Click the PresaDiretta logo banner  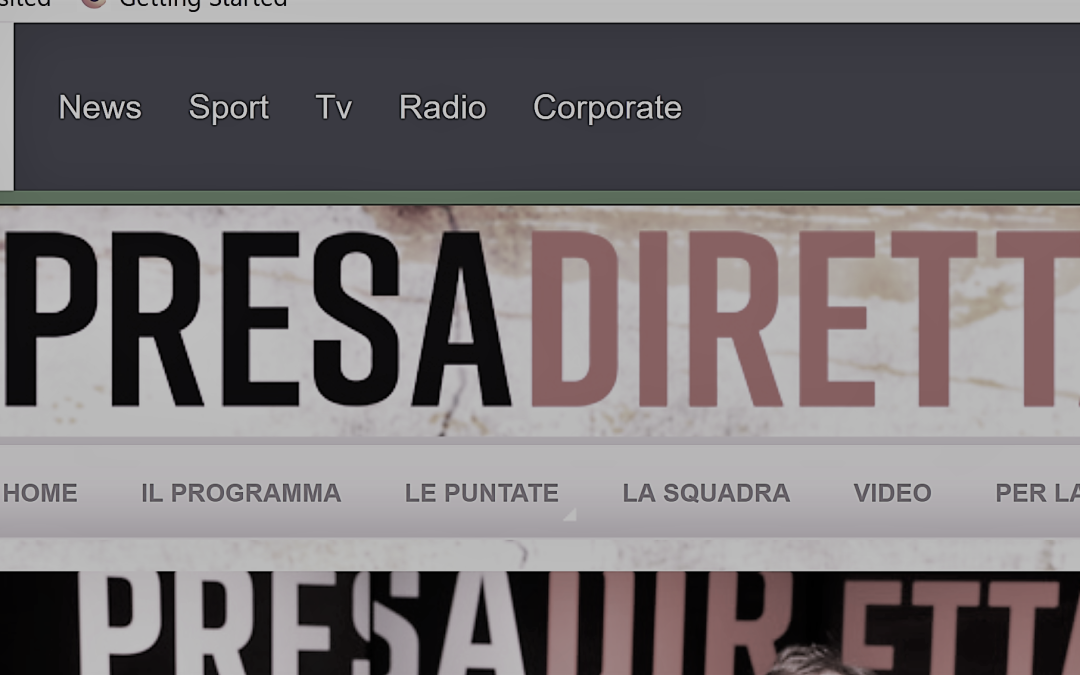pyautogui.click(x=540, y=320)
